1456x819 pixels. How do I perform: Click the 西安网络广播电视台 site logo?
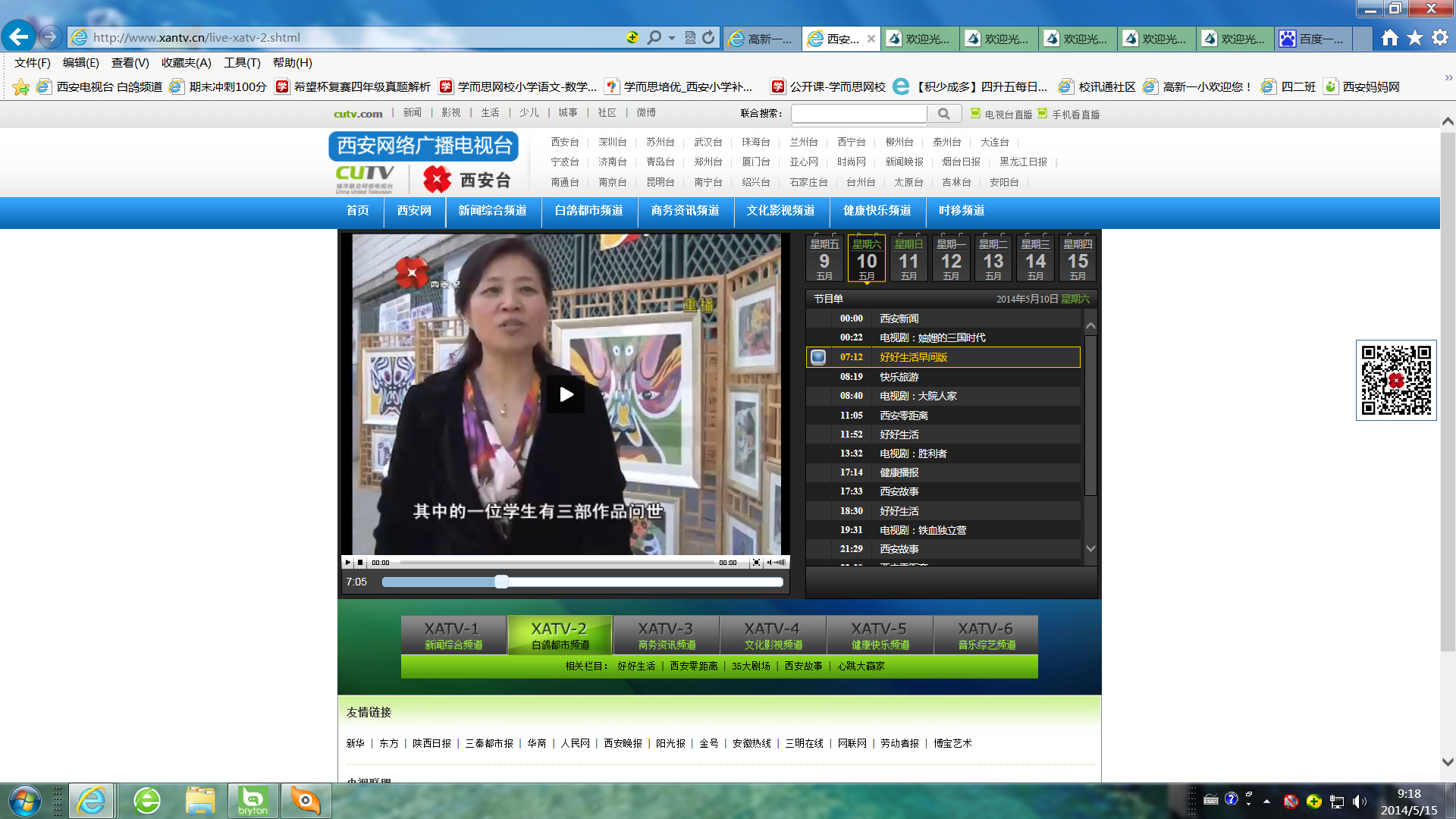(423, 146)
